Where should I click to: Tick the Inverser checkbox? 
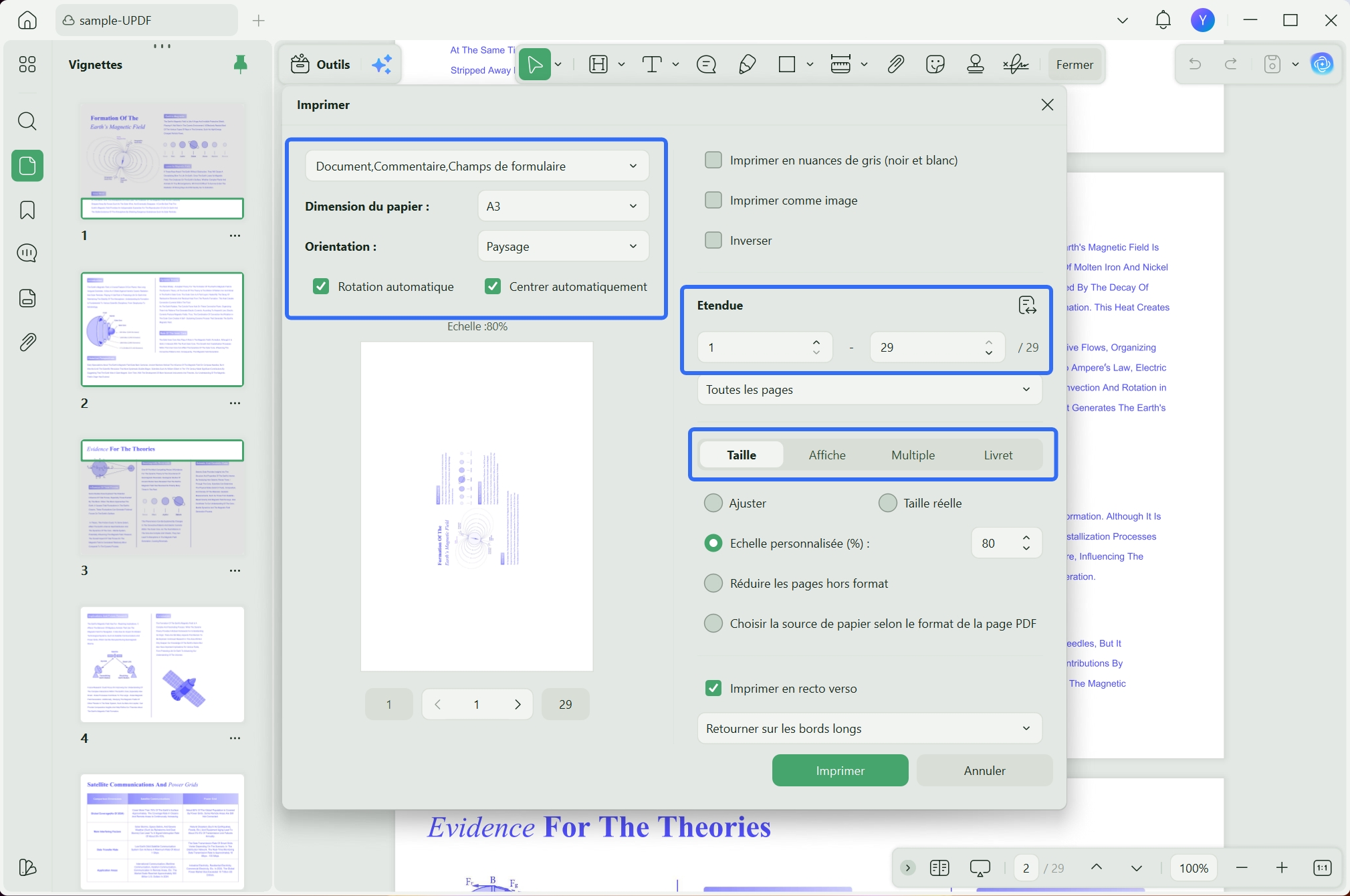coord(713,240)
